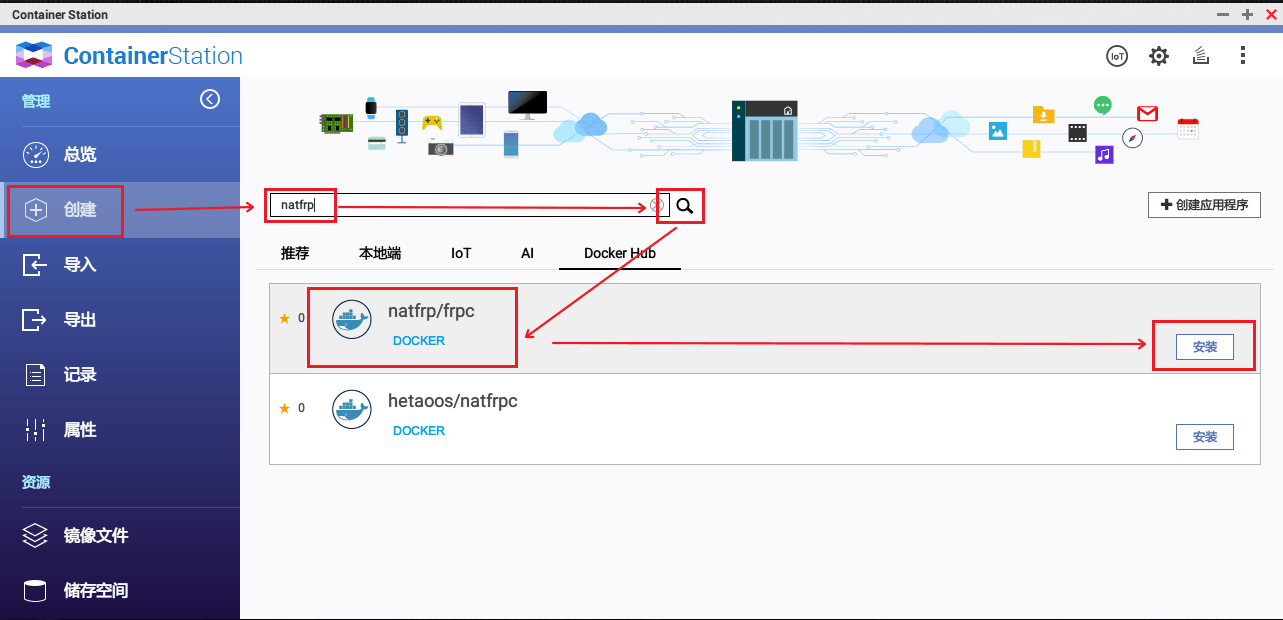
Task: Open settings gear in top bar
Action: [x=1158, y=56]
